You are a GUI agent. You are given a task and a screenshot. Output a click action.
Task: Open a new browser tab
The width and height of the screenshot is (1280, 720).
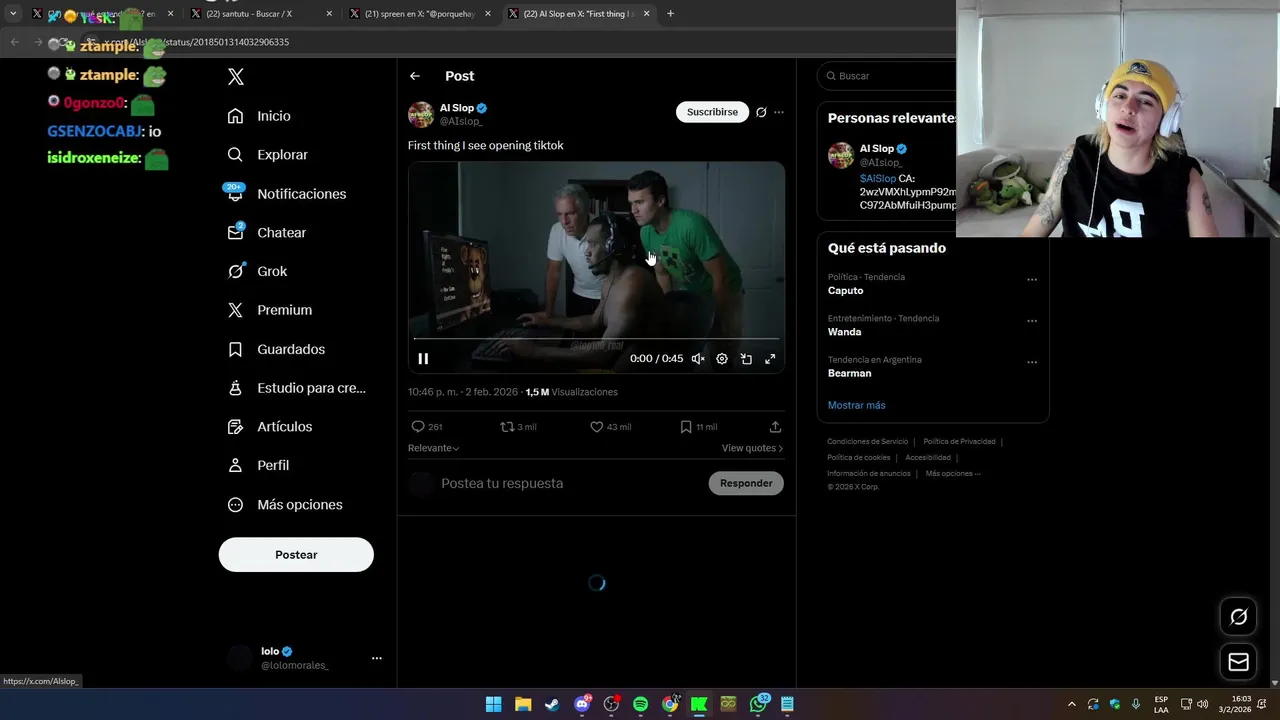670,14
